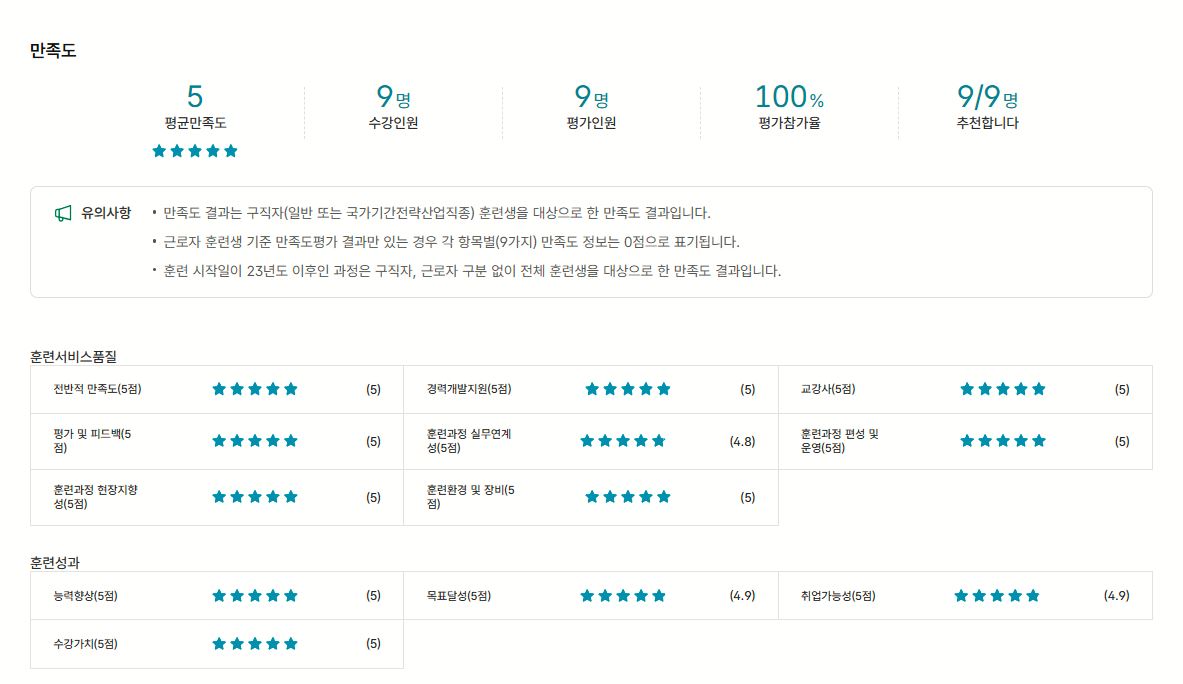Click the 훈련서비스품질 section label
1183x684 pixels.
[74, 356]
